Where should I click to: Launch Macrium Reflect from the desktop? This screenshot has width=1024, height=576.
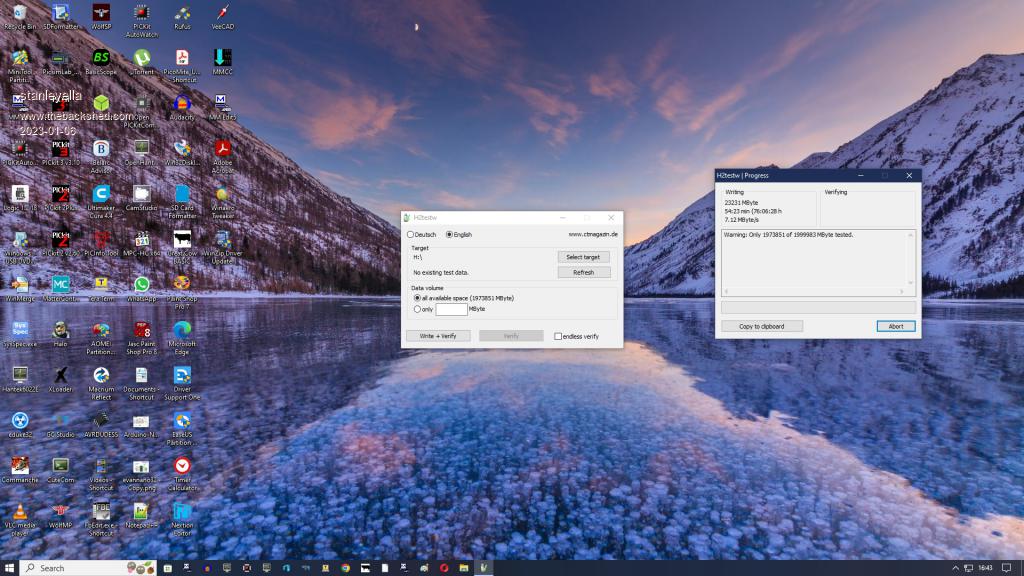click(101, 375)
